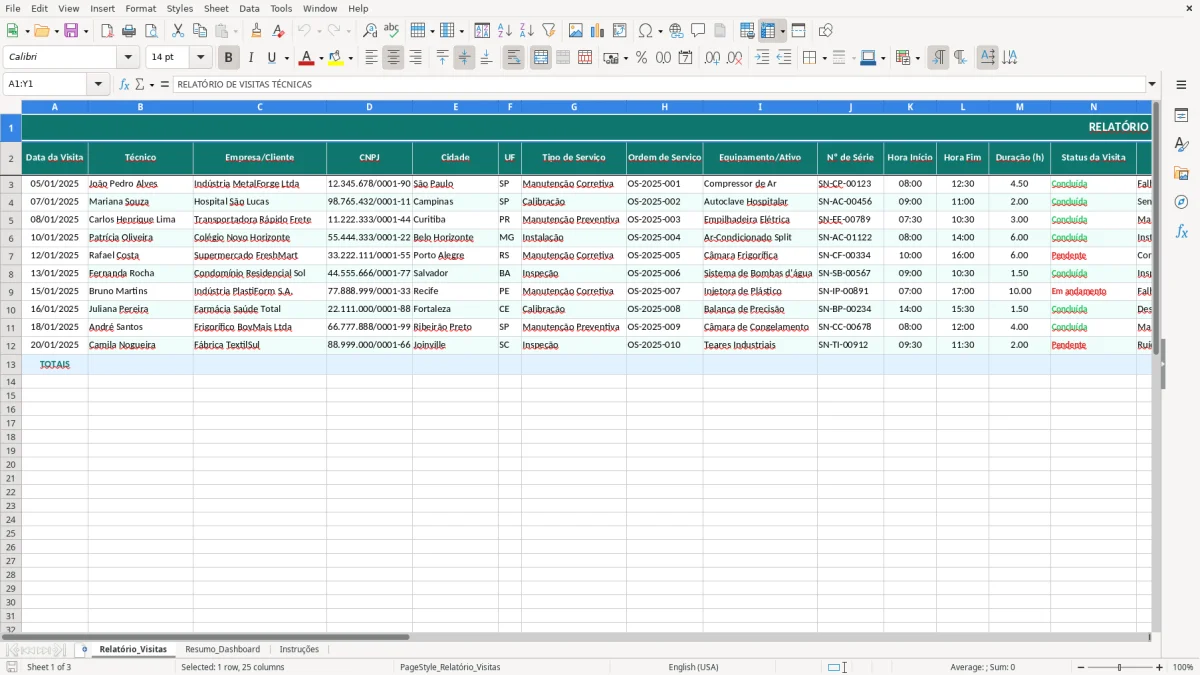This screenshot has width=1200, height=675.
Task: Click the Insert Chart icon
Action: (598, 31)
